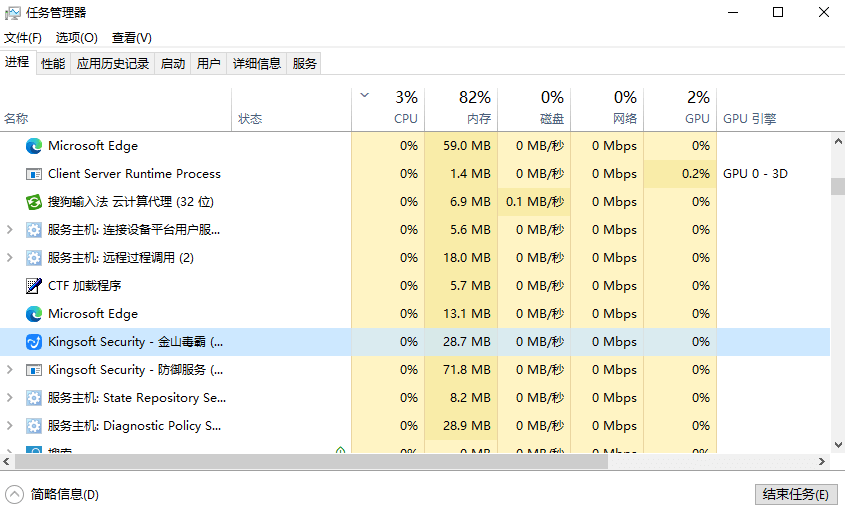Click the Client Server Runtime Process icon
Image resolution: width=845 pixels, height=519 pixels.
(x=34, y=174)
